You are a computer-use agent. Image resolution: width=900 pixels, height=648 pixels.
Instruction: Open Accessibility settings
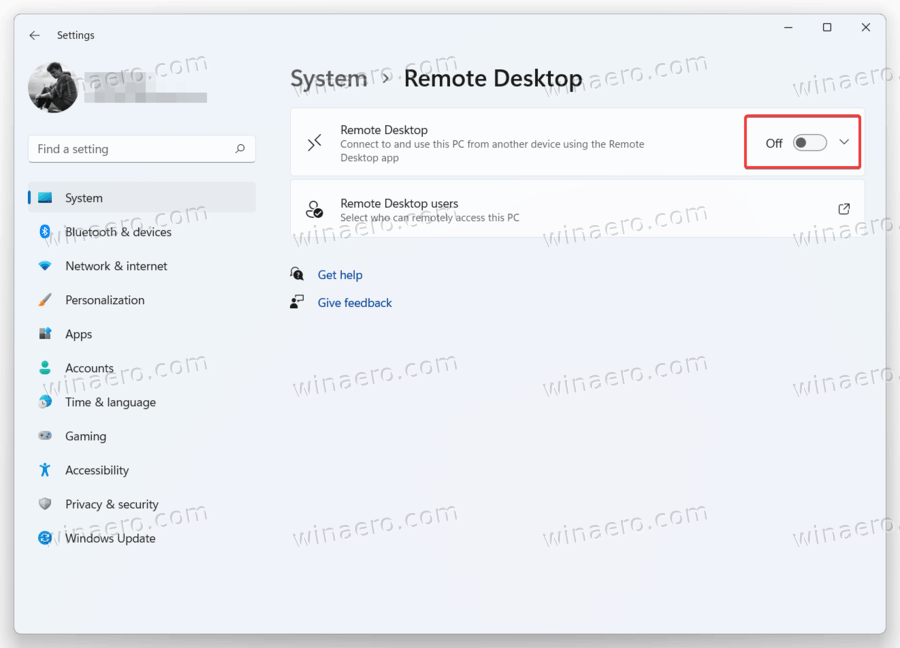[x=142, y=470]
